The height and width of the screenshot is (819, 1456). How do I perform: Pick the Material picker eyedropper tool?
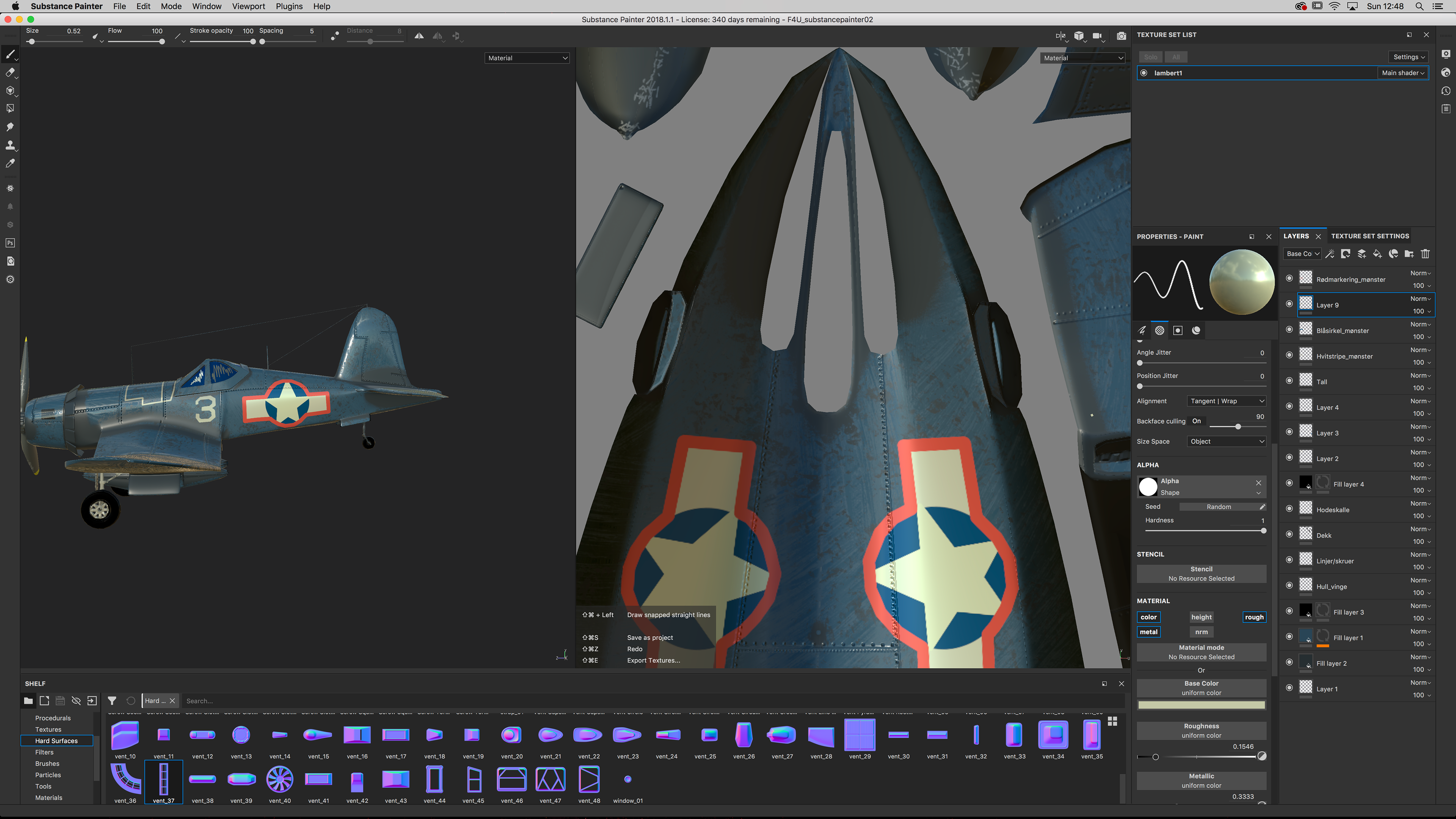9,163
